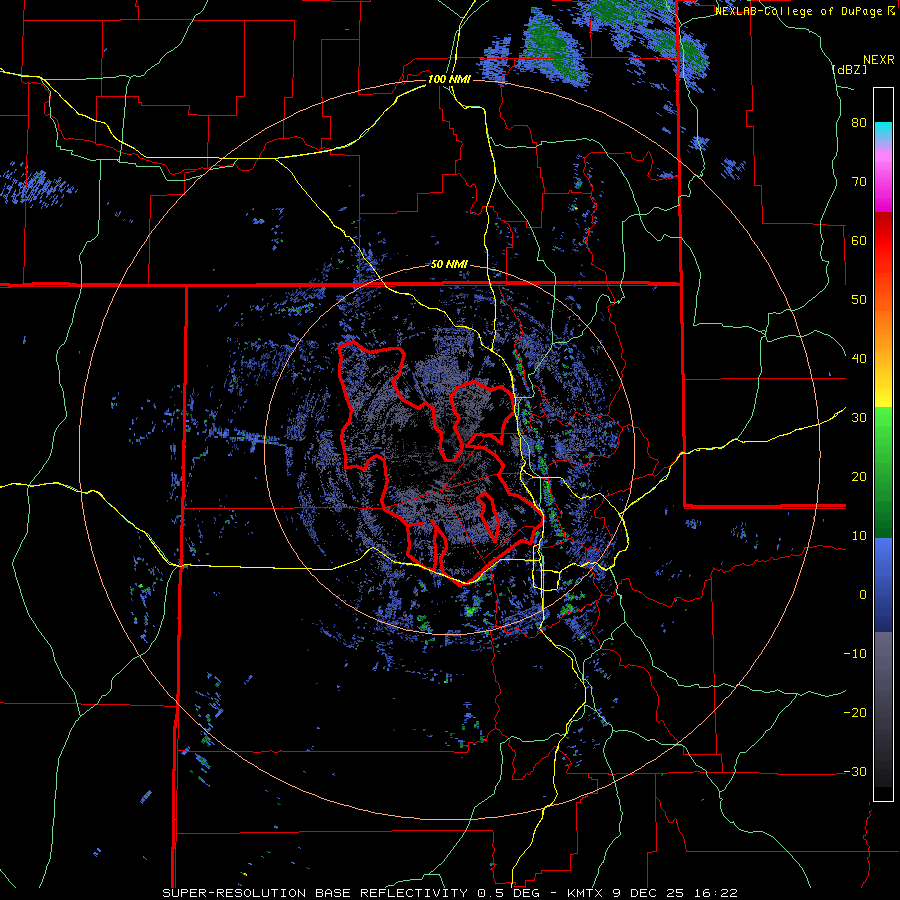
Task: Click the green band of color scale
Action: pos(883,472)
